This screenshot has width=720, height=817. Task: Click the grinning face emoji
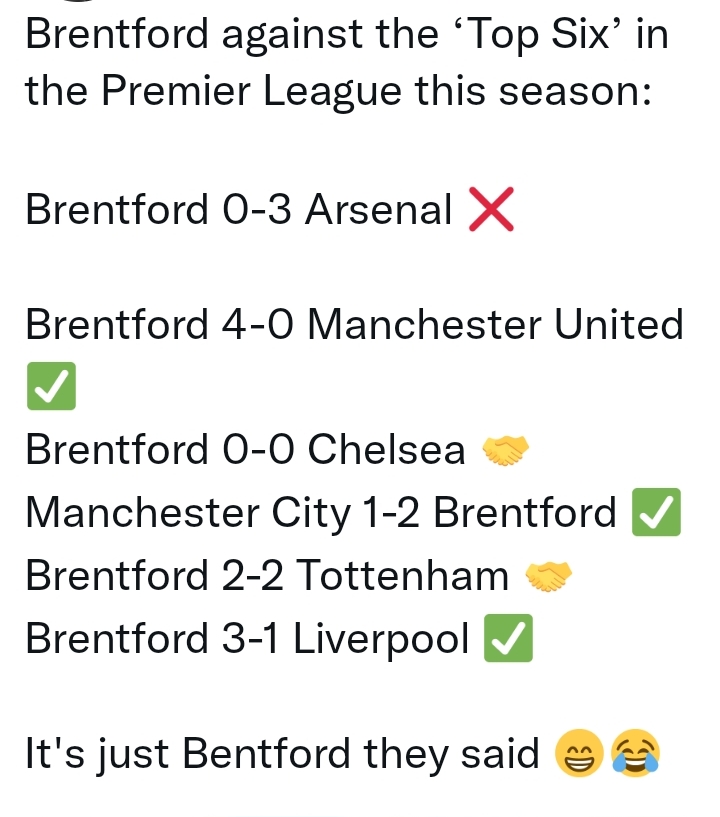[x=579, y=753]
